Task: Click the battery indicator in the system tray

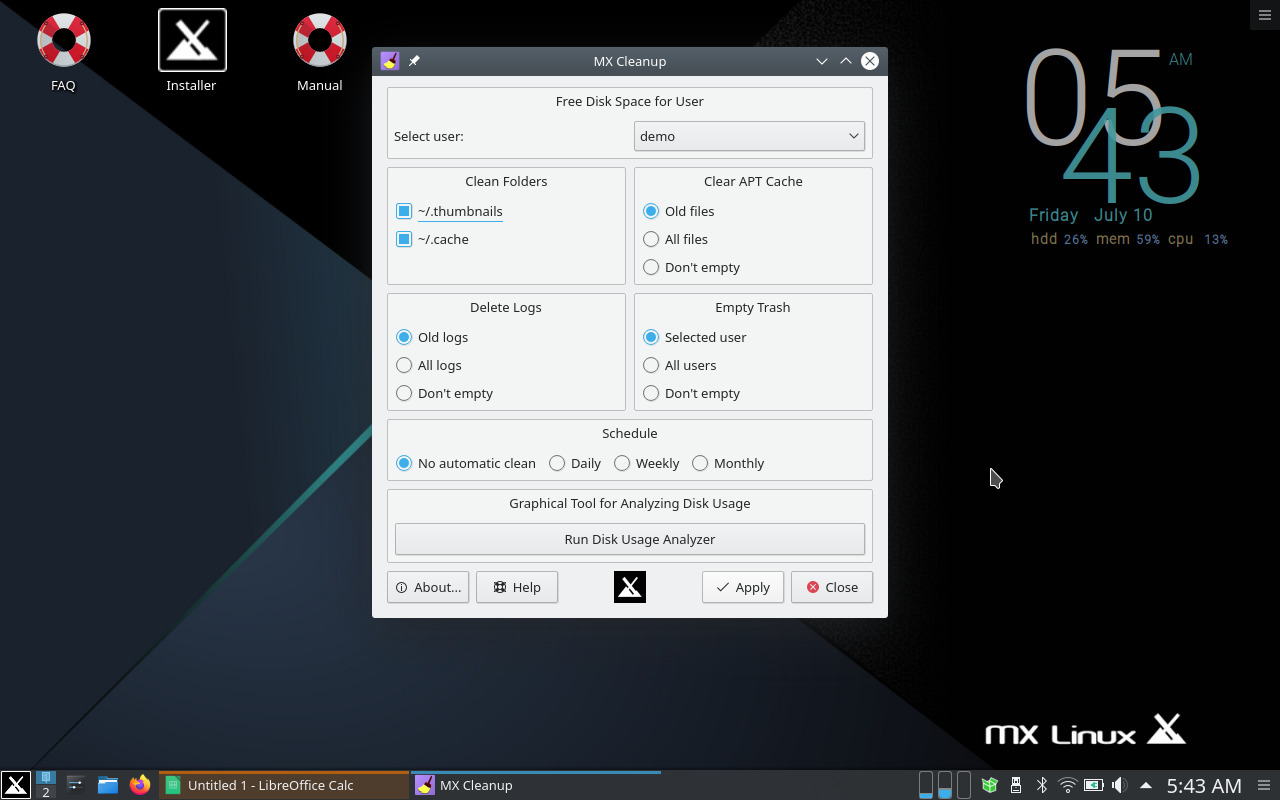Action: pyautogui.click(x=1093, y=785)
